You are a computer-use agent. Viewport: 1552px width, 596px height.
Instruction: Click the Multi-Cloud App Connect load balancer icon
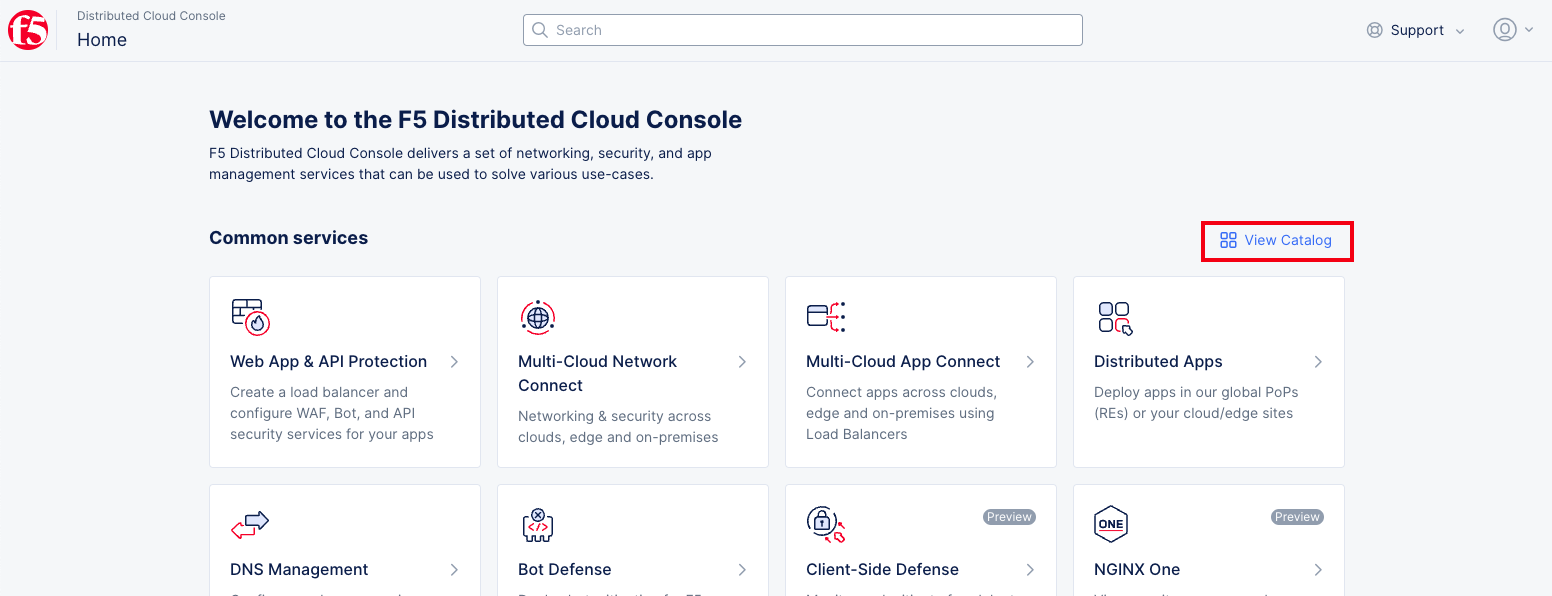[x=825, y=315]
